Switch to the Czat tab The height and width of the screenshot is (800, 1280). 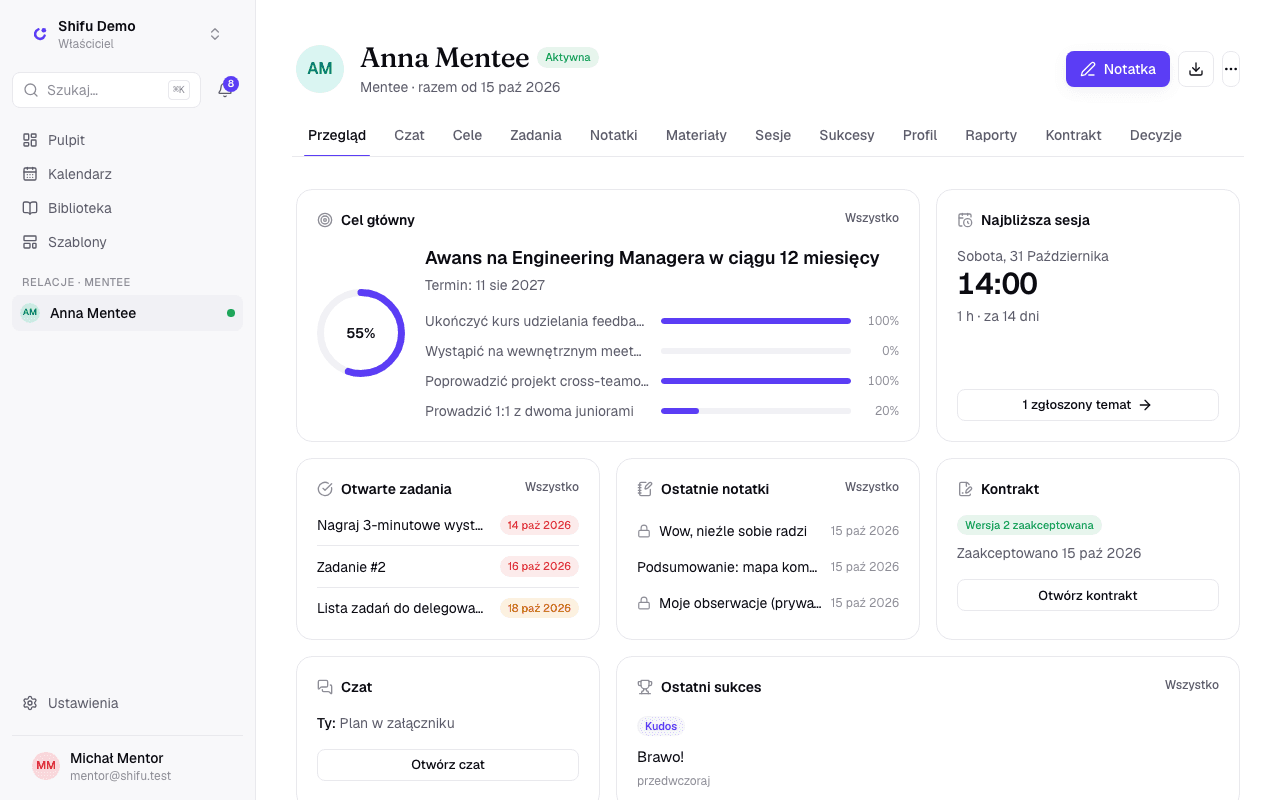coord(409,135)
